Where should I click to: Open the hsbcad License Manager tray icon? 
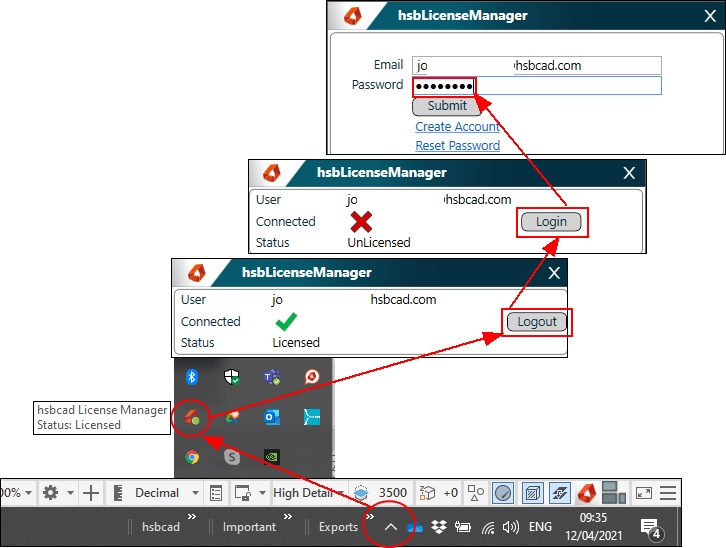click(192, 418)
